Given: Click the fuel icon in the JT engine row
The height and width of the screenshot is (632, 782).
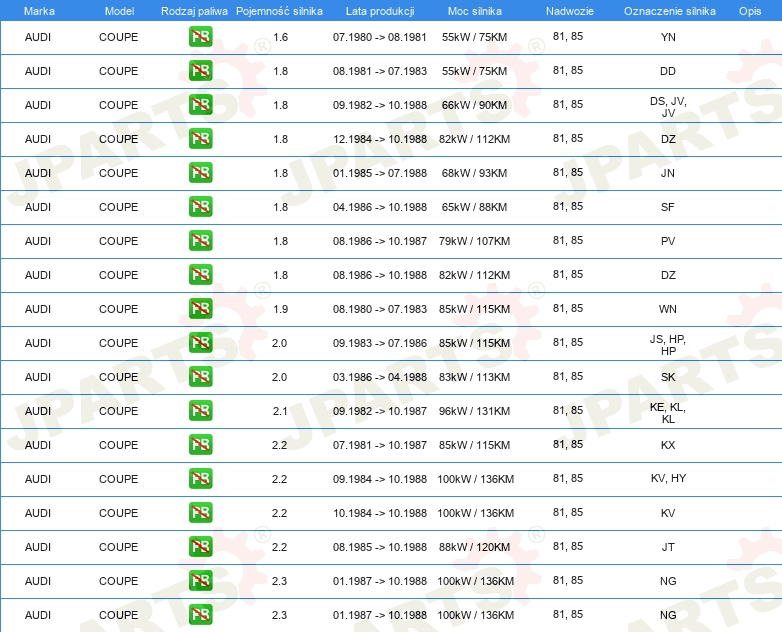Looking at the screenshot, I should (x=200, y=546).
